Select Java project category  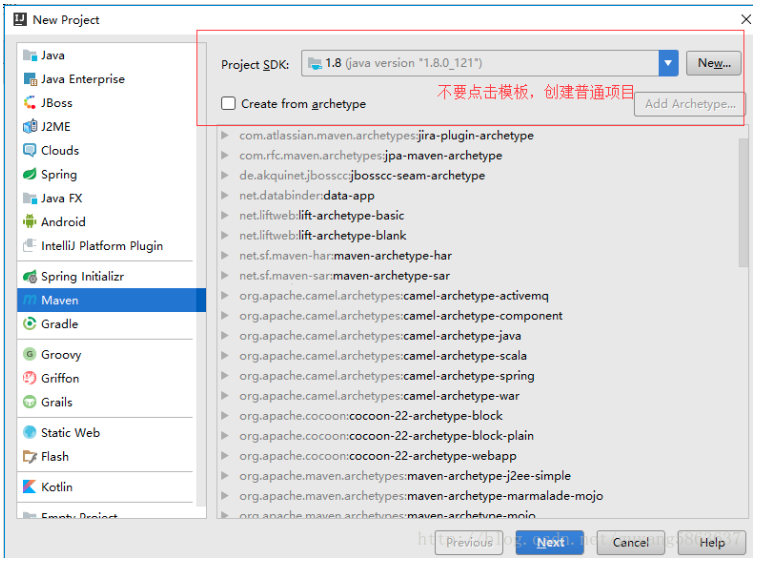111,55
